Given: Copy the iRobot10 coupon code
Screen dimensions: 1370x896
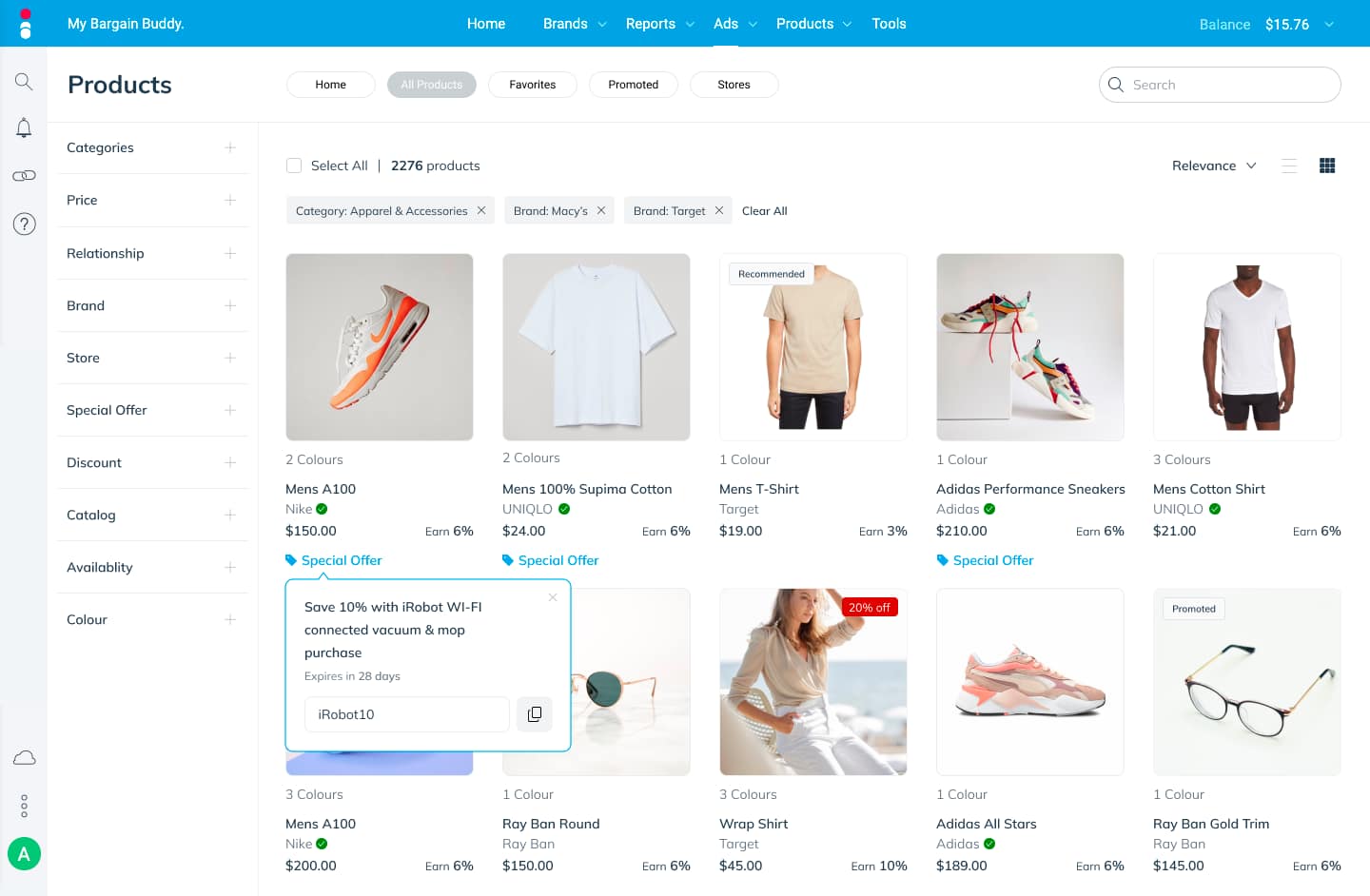Looking at the screenshot, I should coord(535,714).
